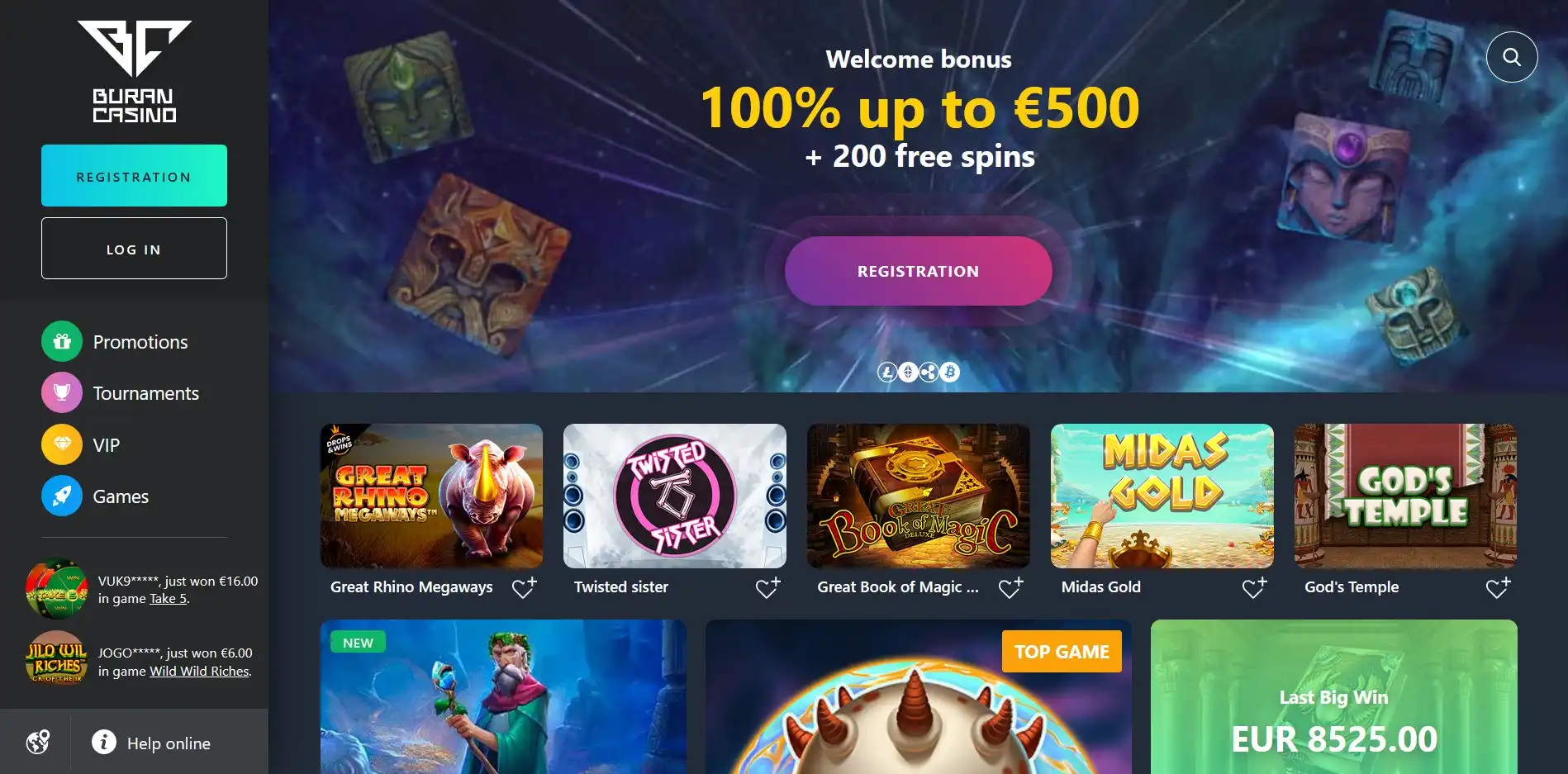Add Great Rhino Megaways to favorites
The height and width of the screenshot is (774, 1568).
pos(524,587)
